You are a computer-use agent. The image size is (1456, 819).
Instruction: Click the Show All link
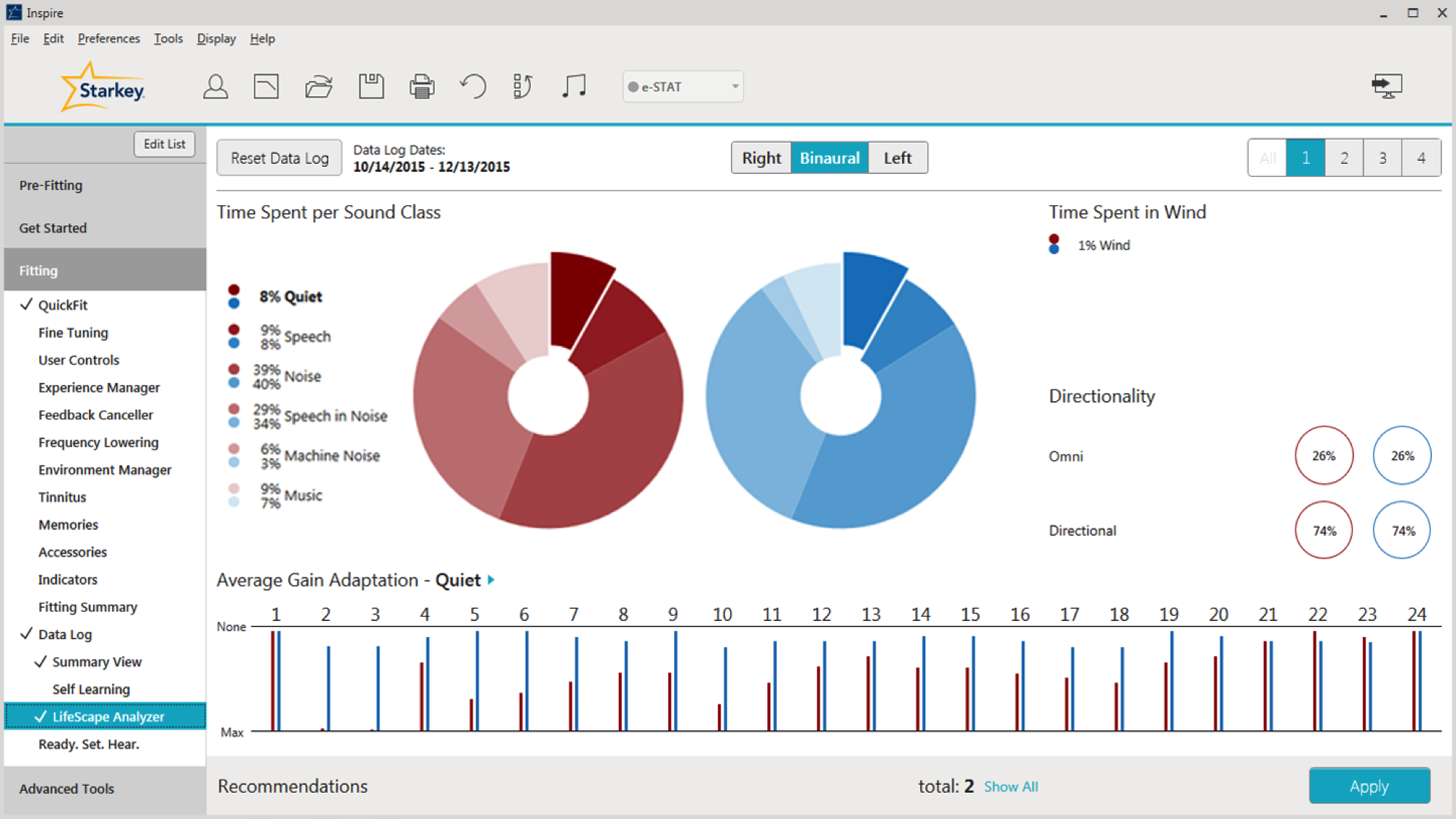click(x=1011, y=786)
